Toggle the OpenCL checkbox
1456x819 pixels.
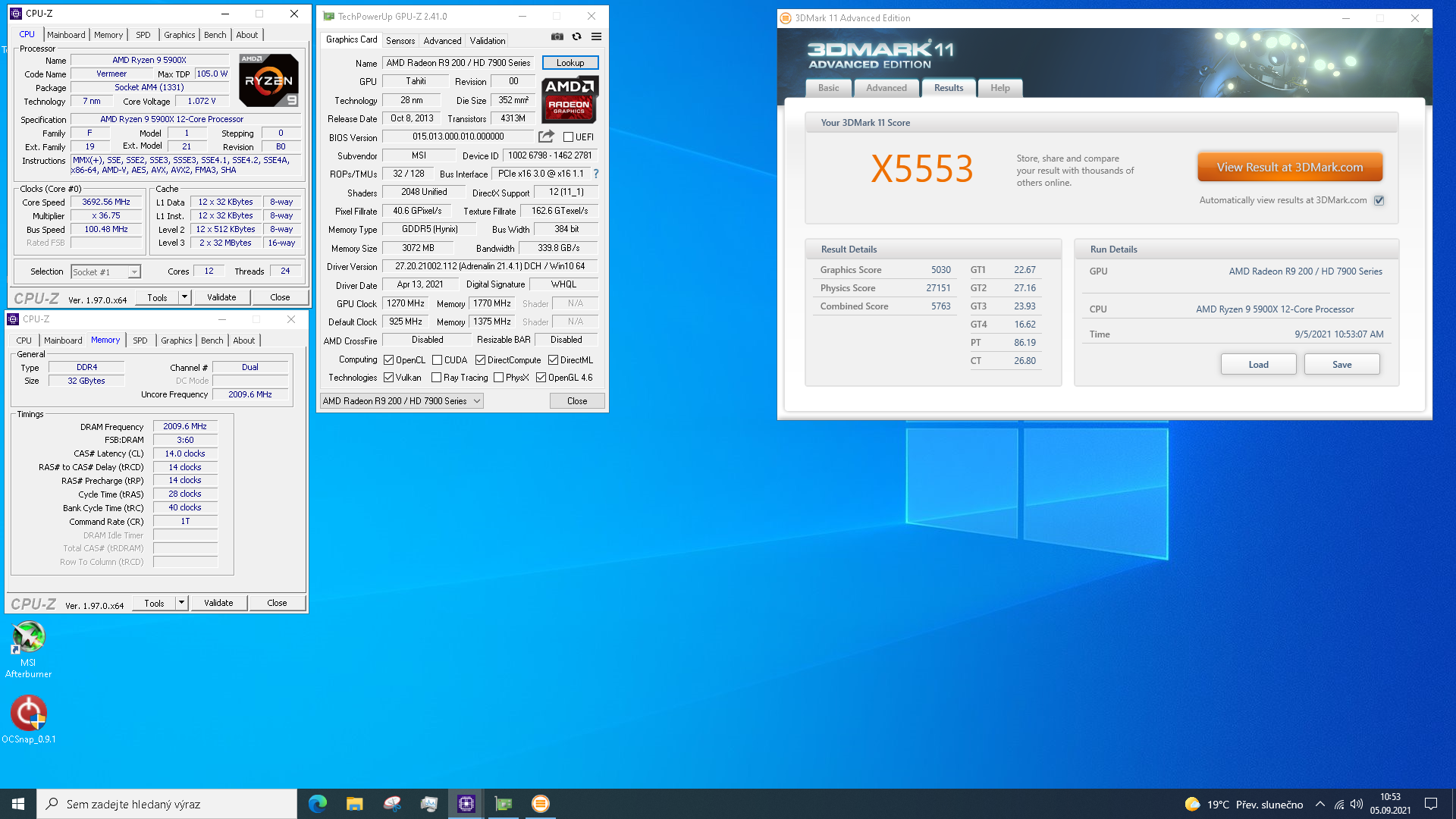[x=388, y=360]
